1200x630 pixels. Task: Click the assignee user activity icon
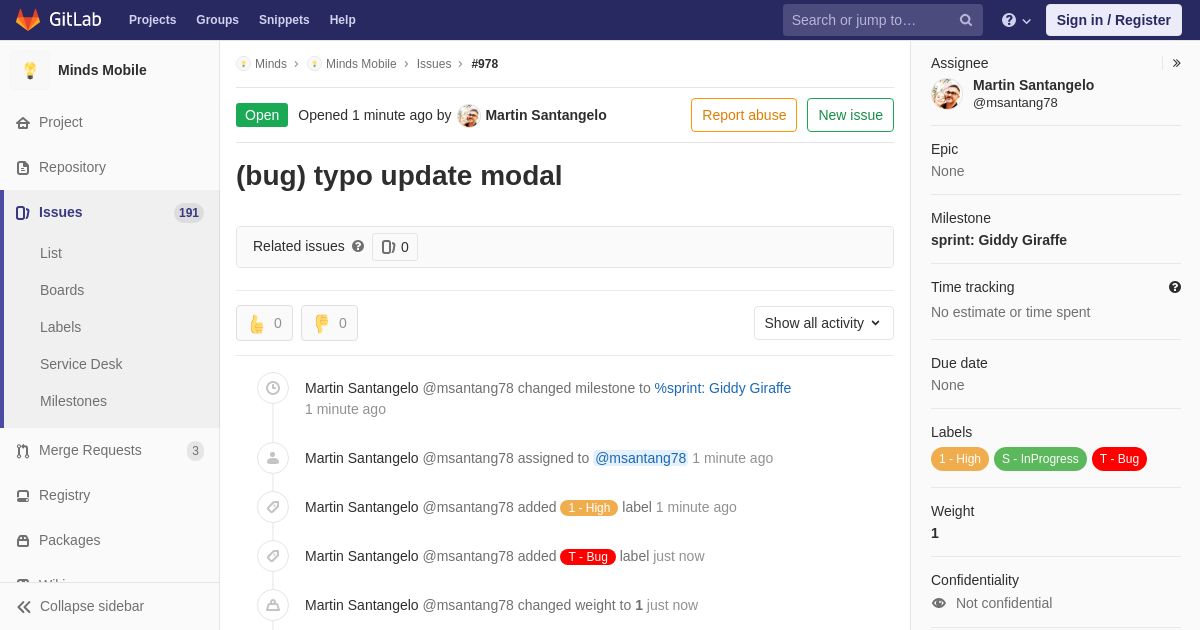pyautogui.click(x=273, y=458)
